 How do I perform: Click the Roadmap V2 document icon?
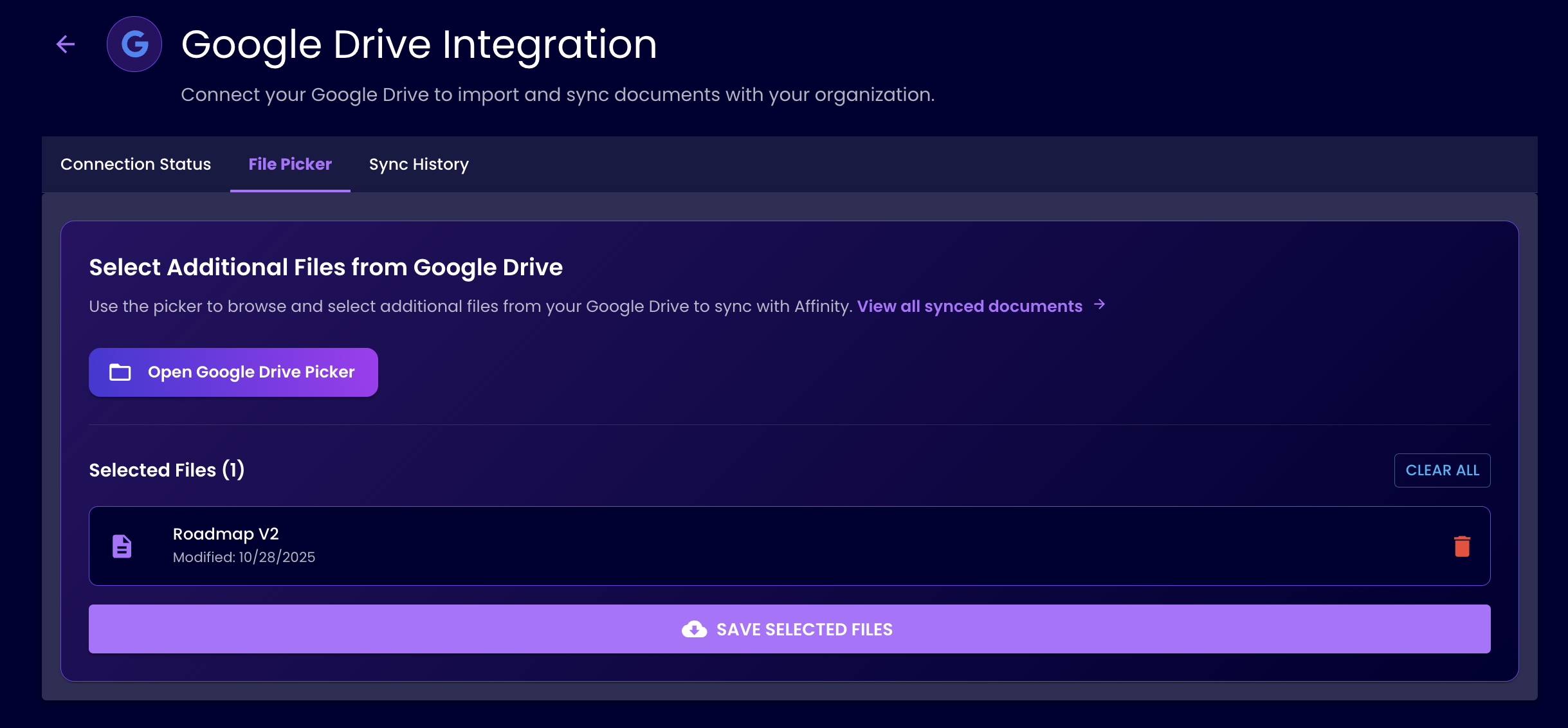[122, 546]
